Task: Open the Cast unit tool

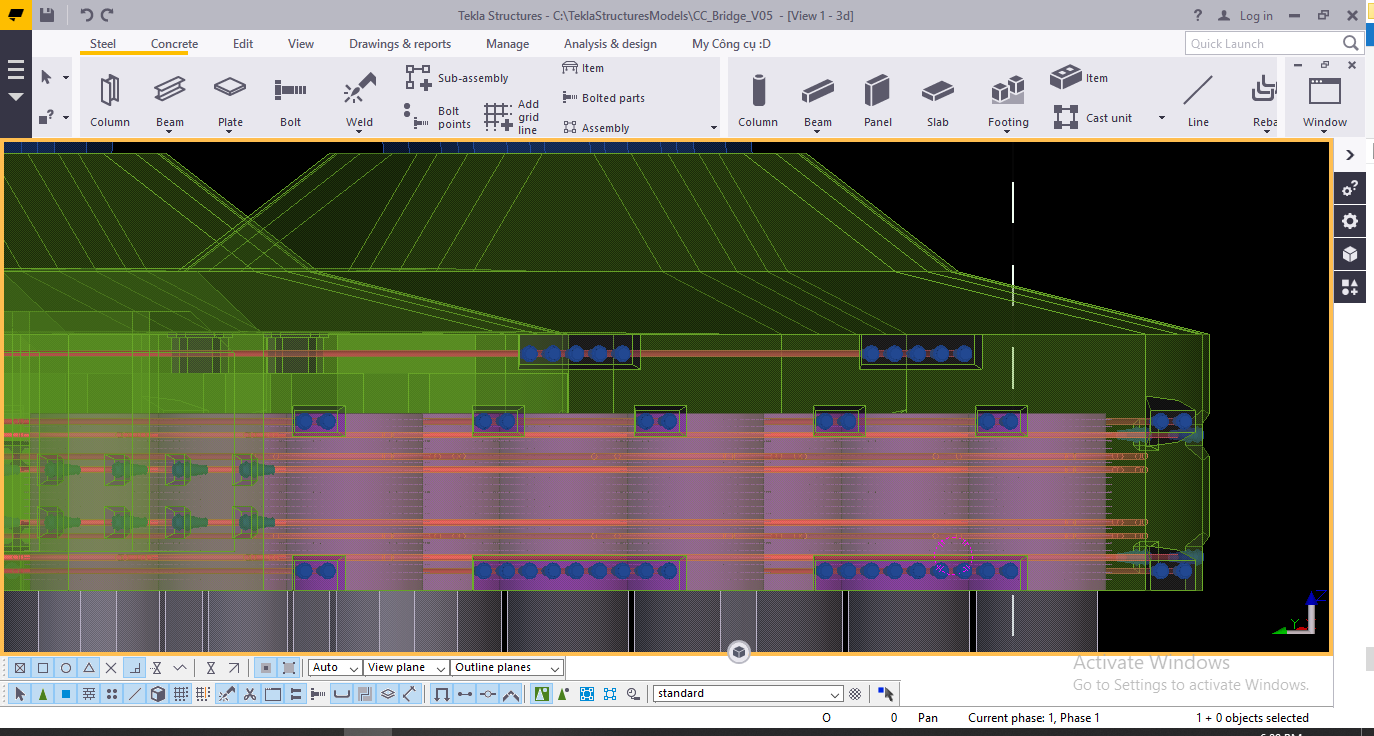Action: (1092, 118)
